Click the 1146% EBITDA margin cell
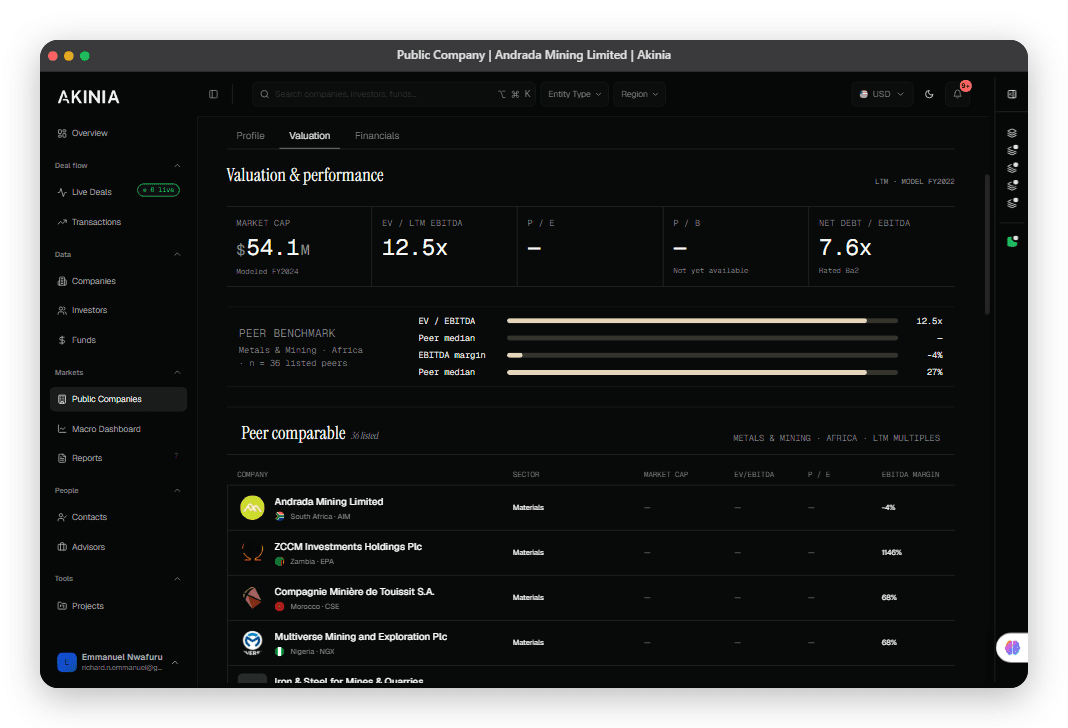The width and height of the screenshot is (1068, 728). pyautogui.click(x=891, y=552)
